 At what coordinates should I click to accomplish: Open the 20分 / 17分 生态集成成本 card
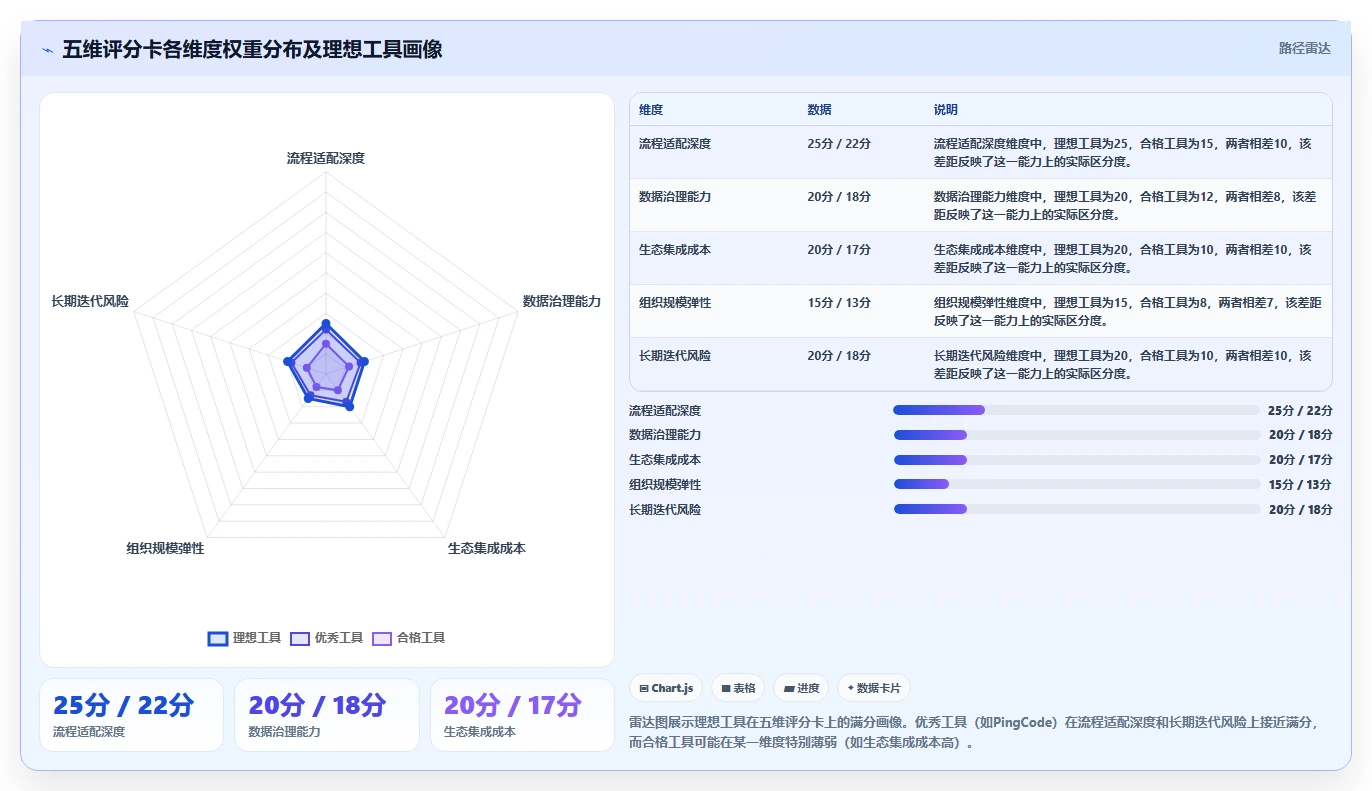[x=522, y=715]
